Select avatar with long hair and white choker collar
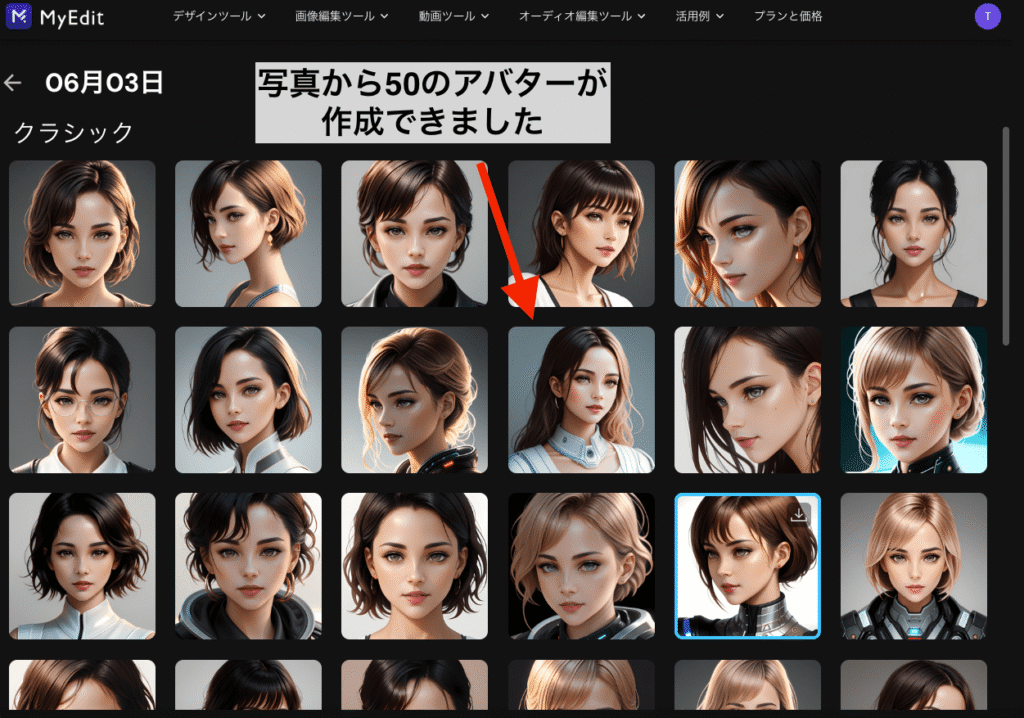 click(x=581, y=400)
